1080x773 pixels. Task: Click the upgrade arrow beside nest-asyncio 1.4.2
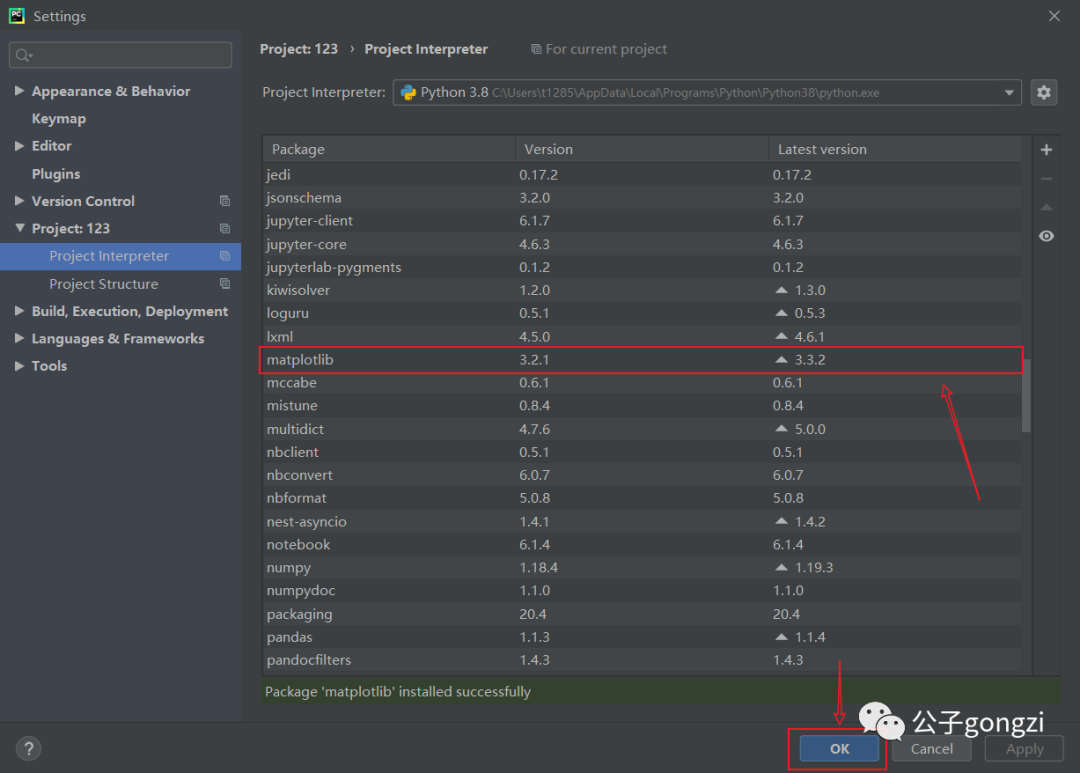point(781,522)
